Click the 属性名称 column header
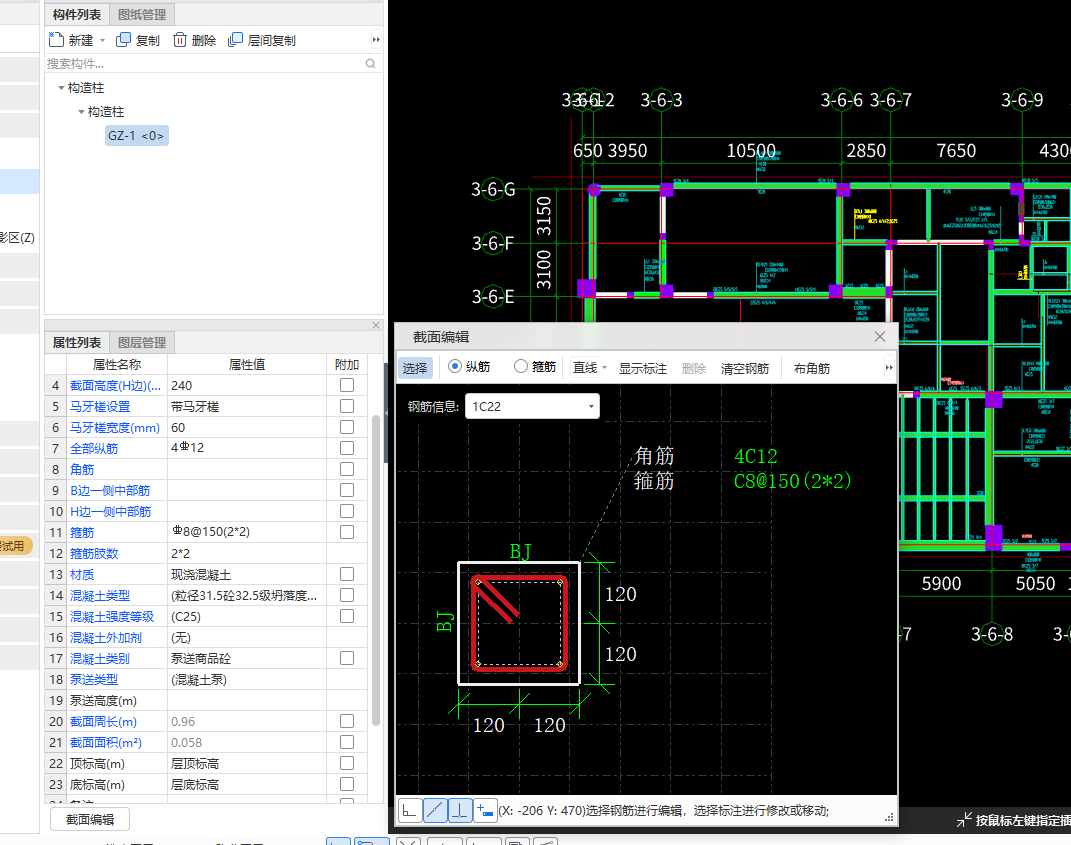This screenshot has height=845, width=1071. [117, 365]
